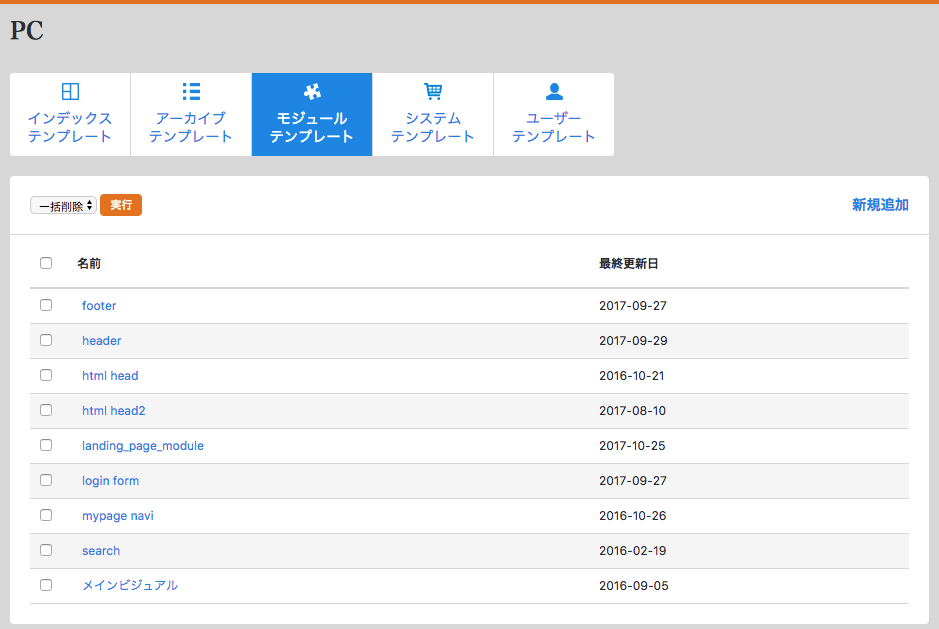The image size is (939, 629).
Task: Open the メインビジュアル module link
Action: pos(130,585)
